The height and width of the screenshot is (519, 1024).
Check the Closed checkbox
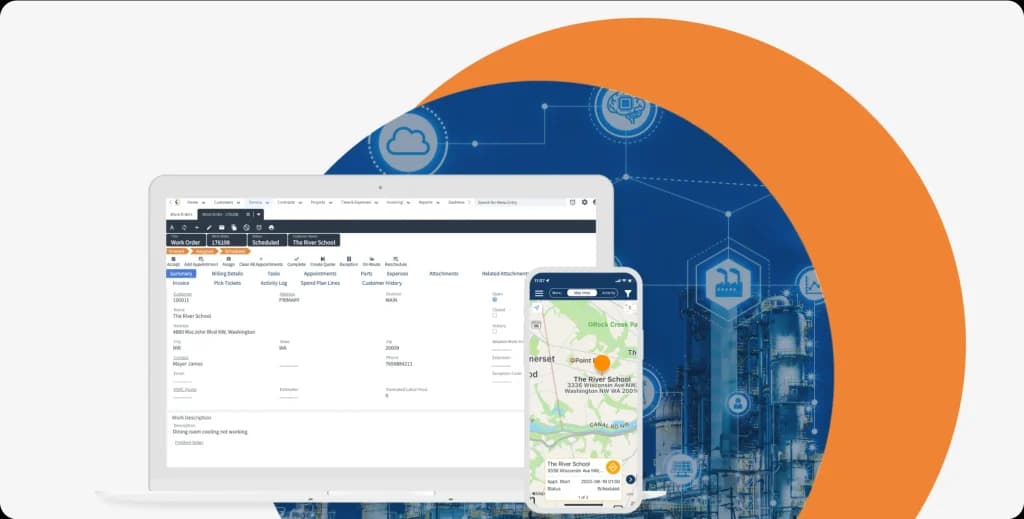[x=494, y=315]
